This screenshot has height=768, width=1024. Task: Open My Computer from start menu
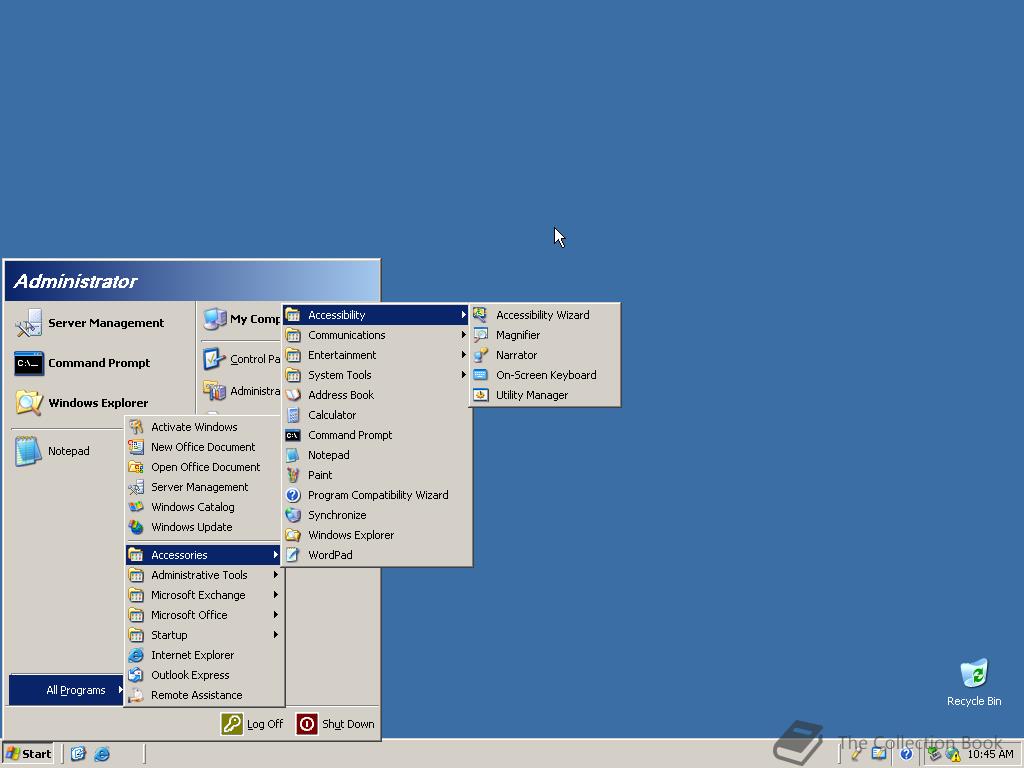(241, 319)
